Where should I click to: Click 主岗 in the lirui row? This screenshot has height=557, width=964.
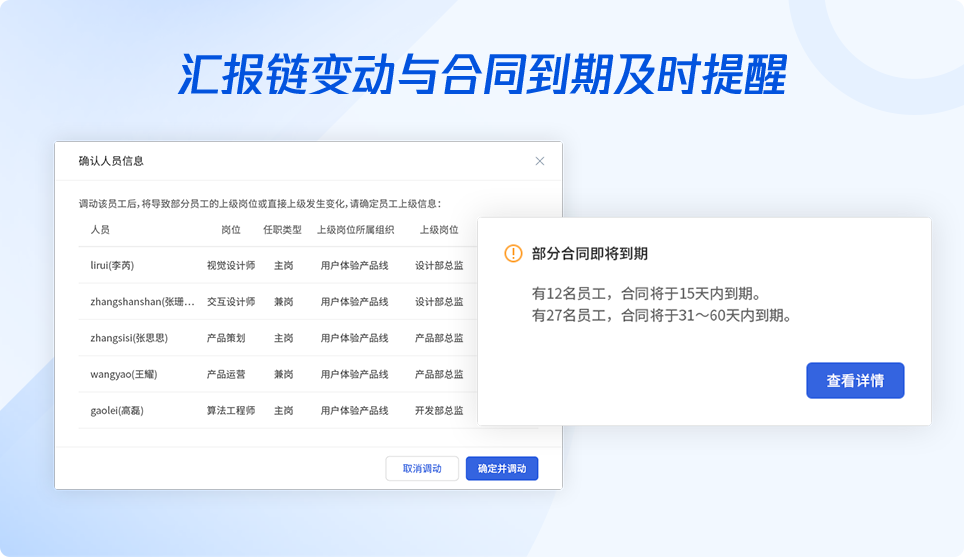tap(283, 266)
